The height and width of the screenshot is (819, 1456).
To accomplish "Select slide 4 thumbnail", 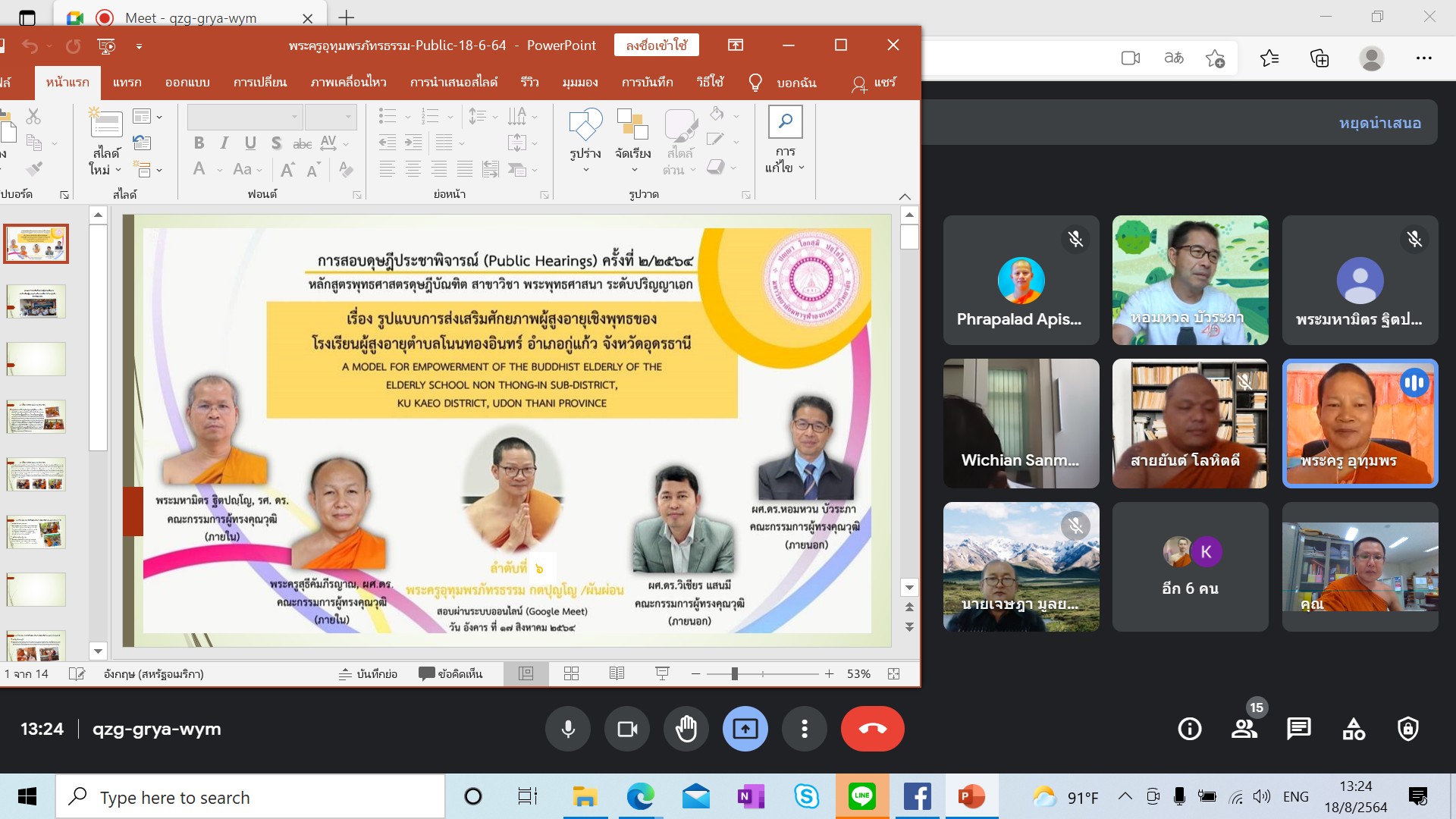I will pyautogui.click(x=36, y=416).
